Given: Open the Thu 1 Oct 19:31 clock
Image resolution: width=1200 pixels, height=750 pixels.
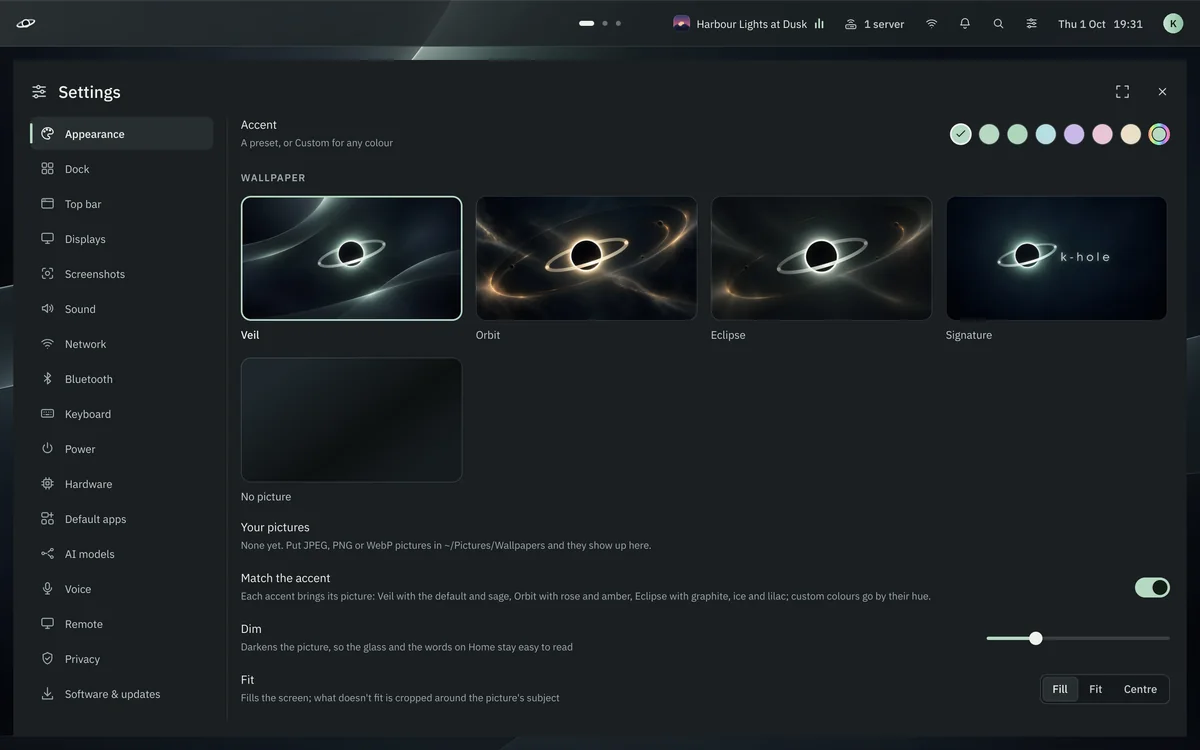Looking at the screenshot, I should 1100,24.
